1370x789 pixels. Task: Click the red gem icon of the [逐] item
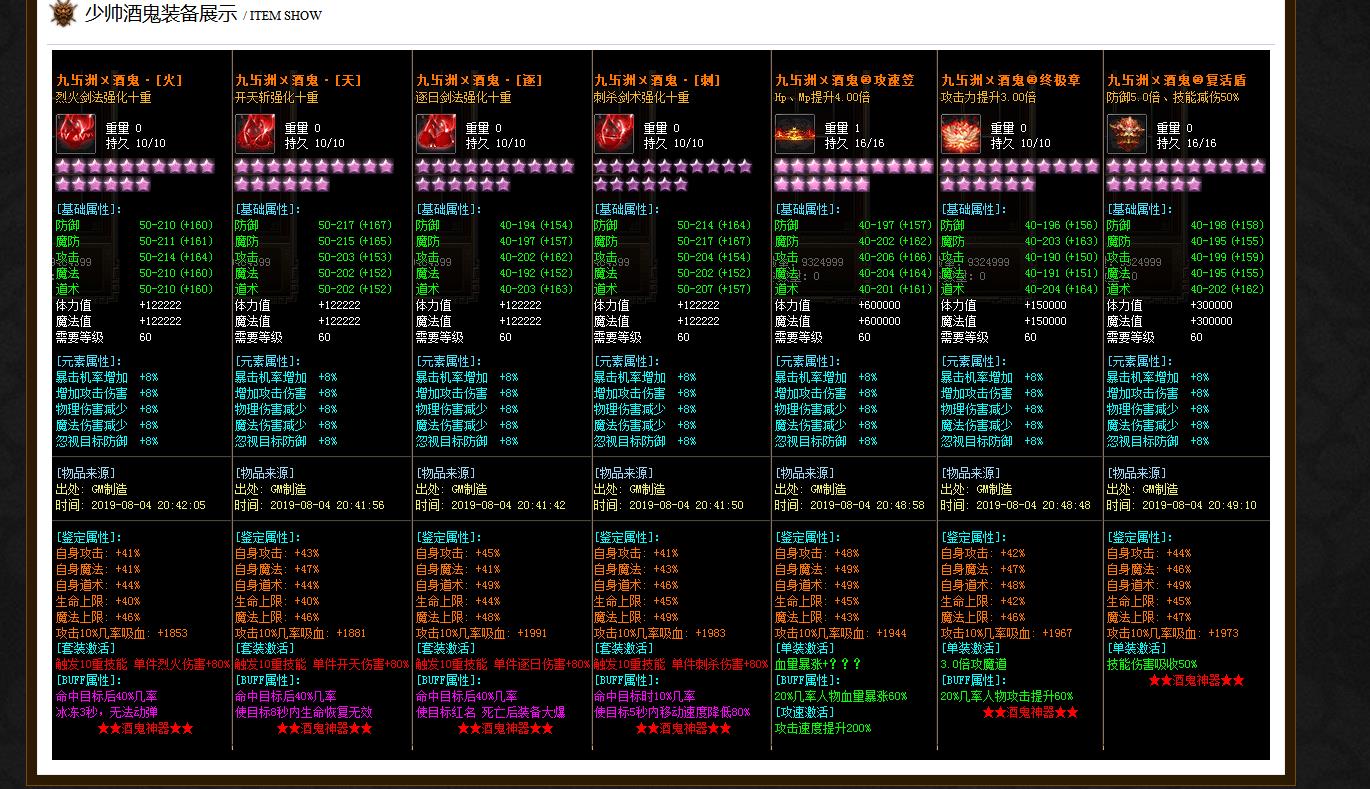(x=436, y=135)
